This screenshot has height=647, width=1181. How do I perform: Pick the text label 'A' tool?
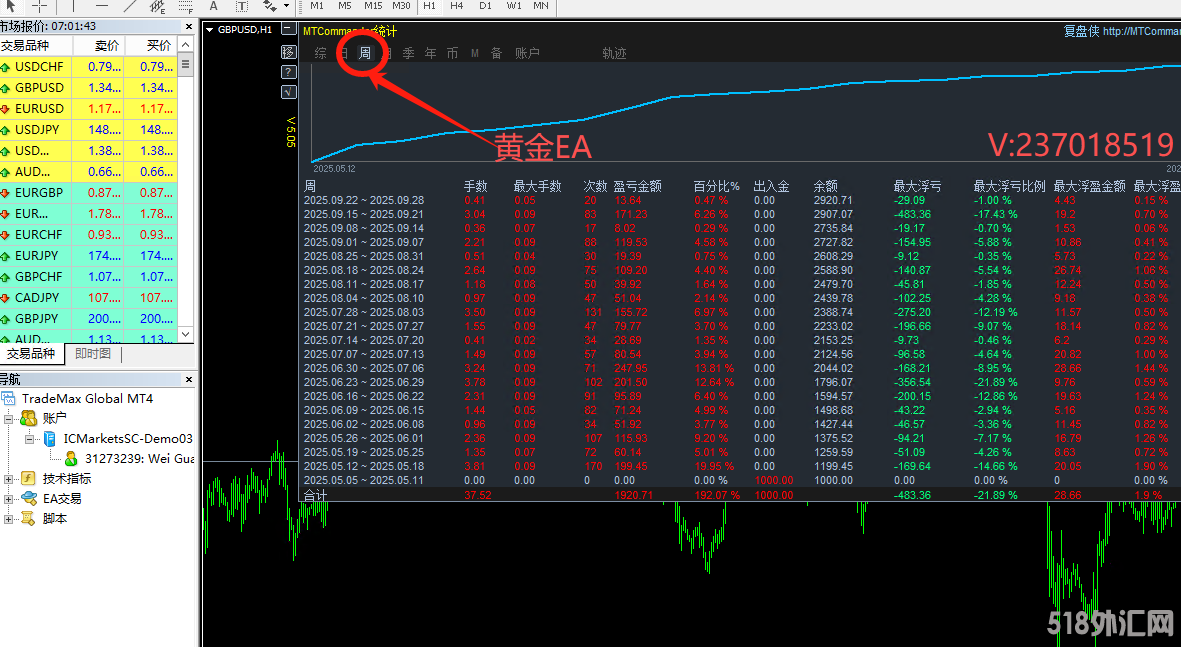coord(213,6)
